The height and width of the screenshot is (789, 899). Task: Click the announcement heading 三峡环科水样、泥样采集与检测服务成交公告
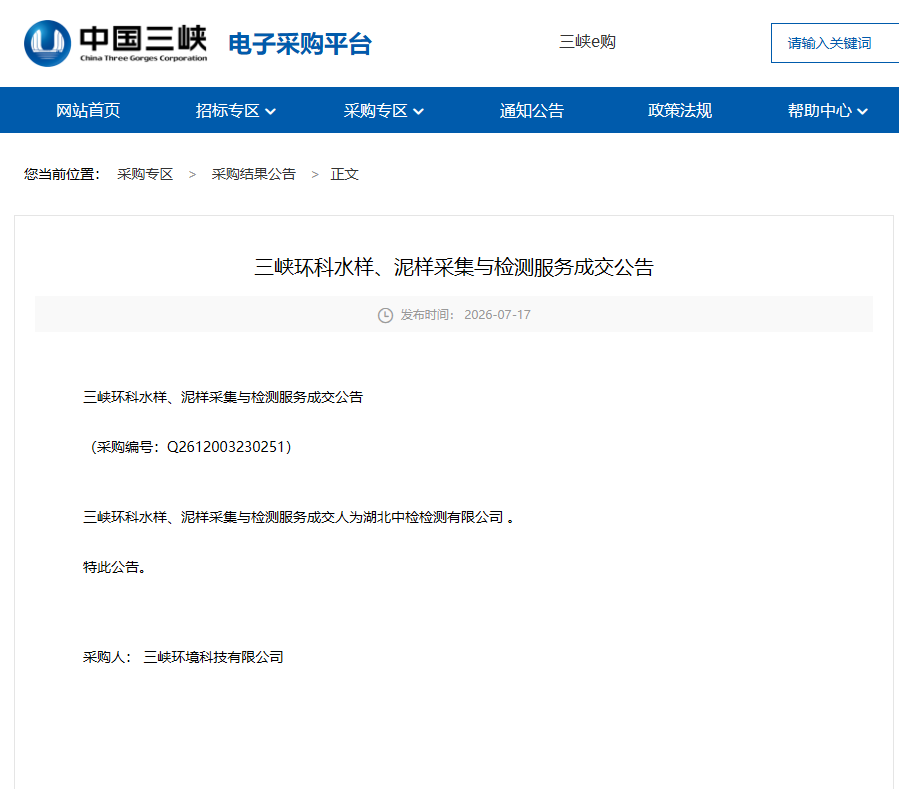click(x=454, y=267)
